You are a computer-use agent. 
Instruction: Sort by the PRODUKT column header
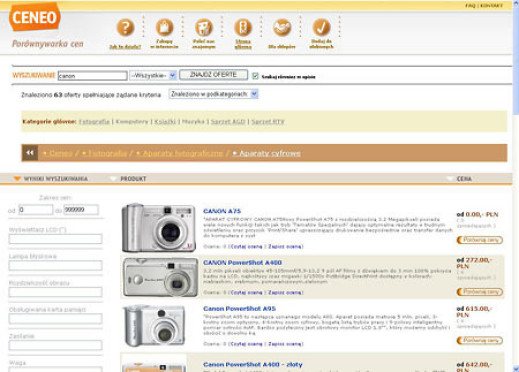(x=133, y=179)
